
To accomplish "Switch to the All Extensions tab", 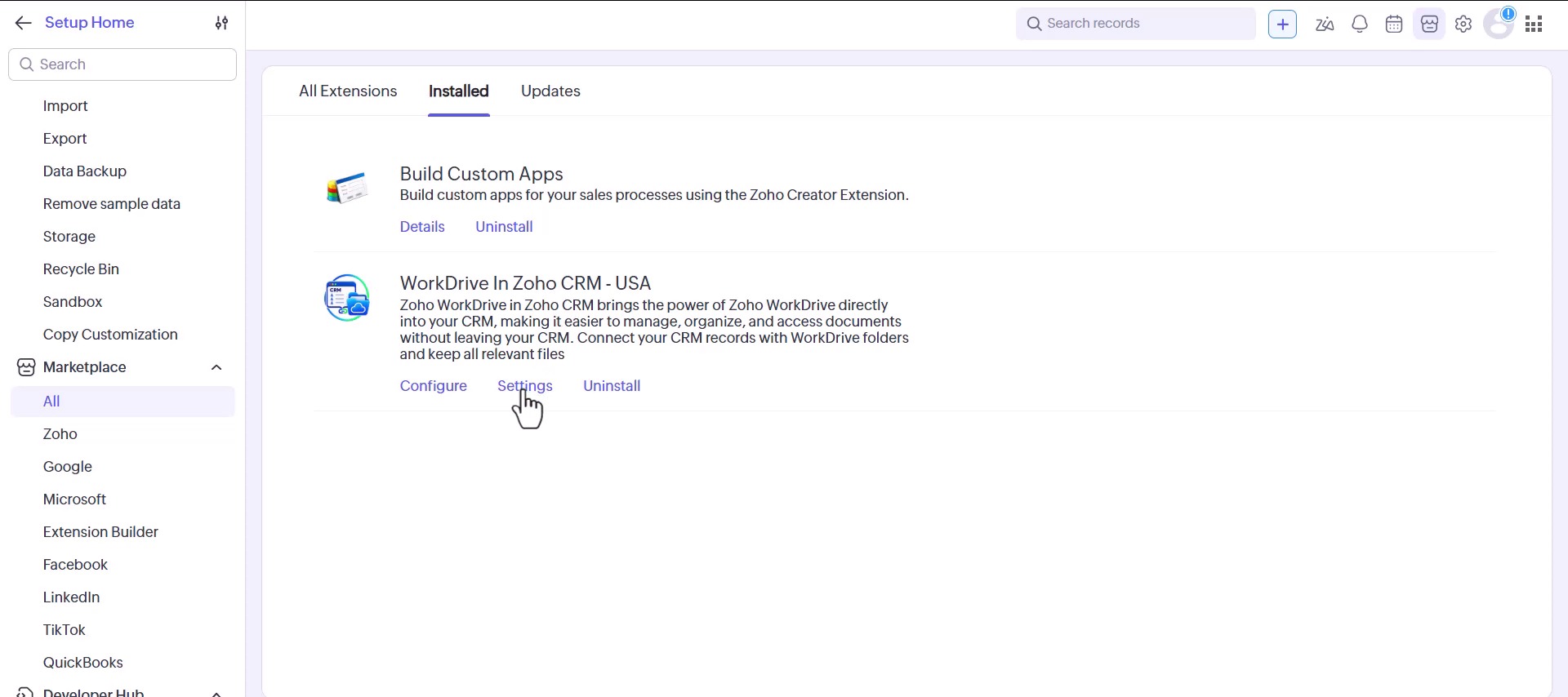I will coord(348,91).
